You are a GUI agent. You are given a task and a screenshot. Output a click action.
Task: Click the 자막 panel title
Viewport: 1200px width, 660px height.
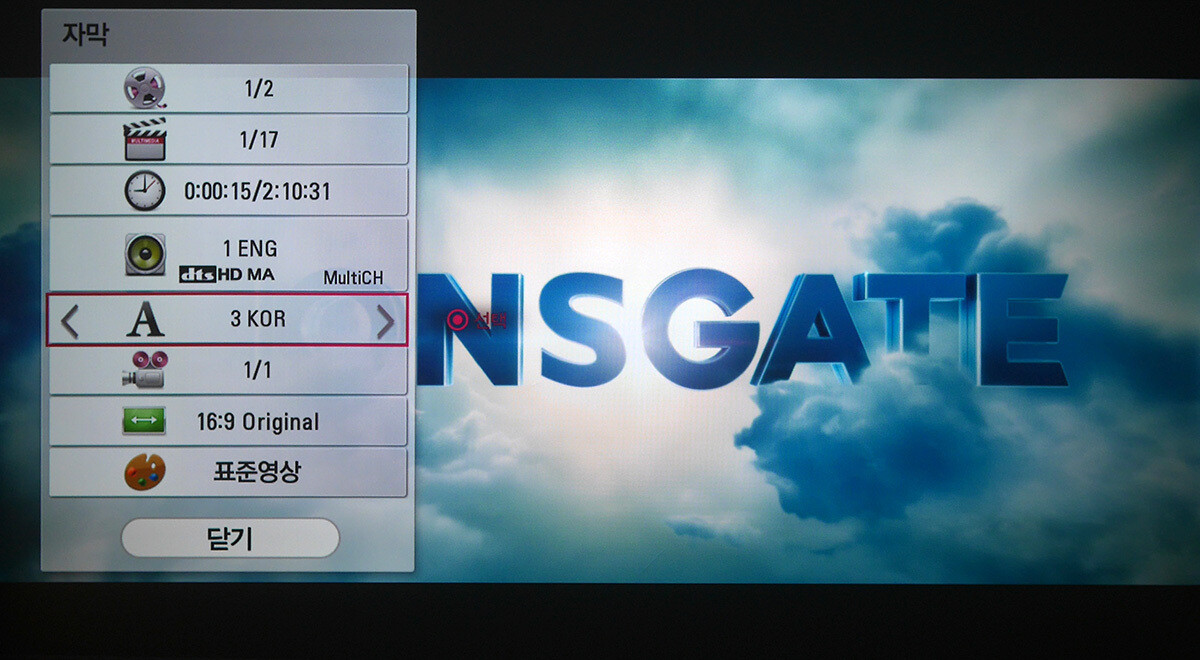(x=85, y=33)
